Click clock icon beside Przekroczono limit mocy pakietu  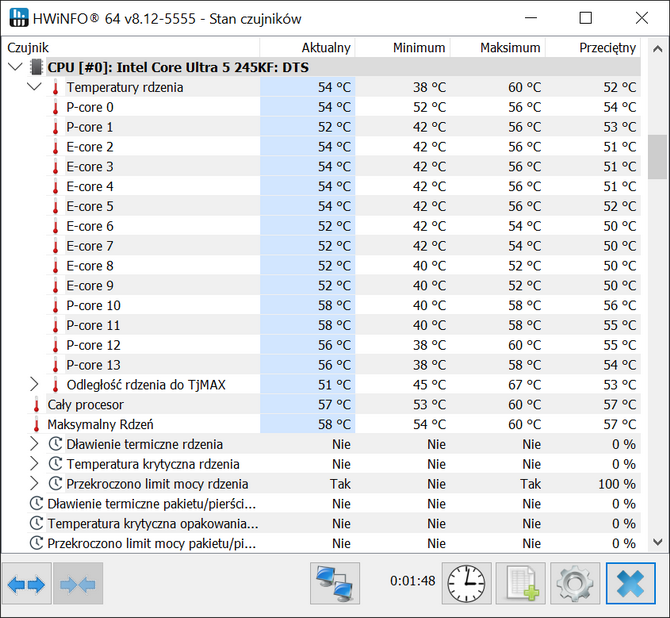36,543
